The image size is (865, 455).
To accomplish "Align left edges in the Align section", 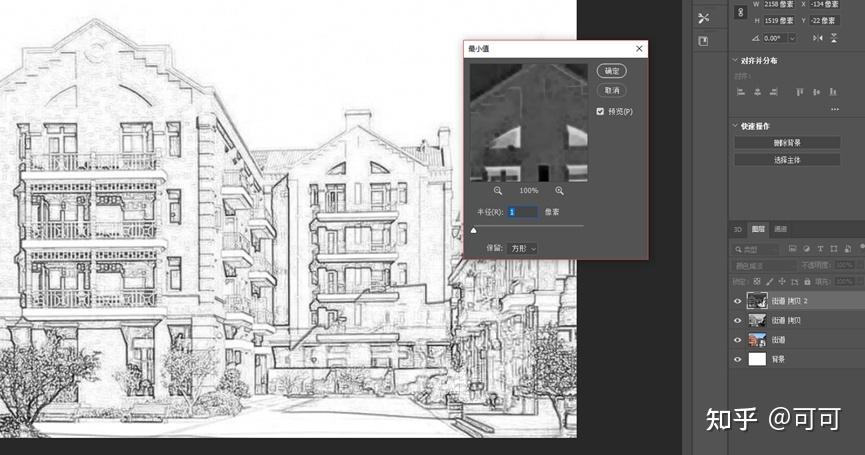I will (741, 92).
